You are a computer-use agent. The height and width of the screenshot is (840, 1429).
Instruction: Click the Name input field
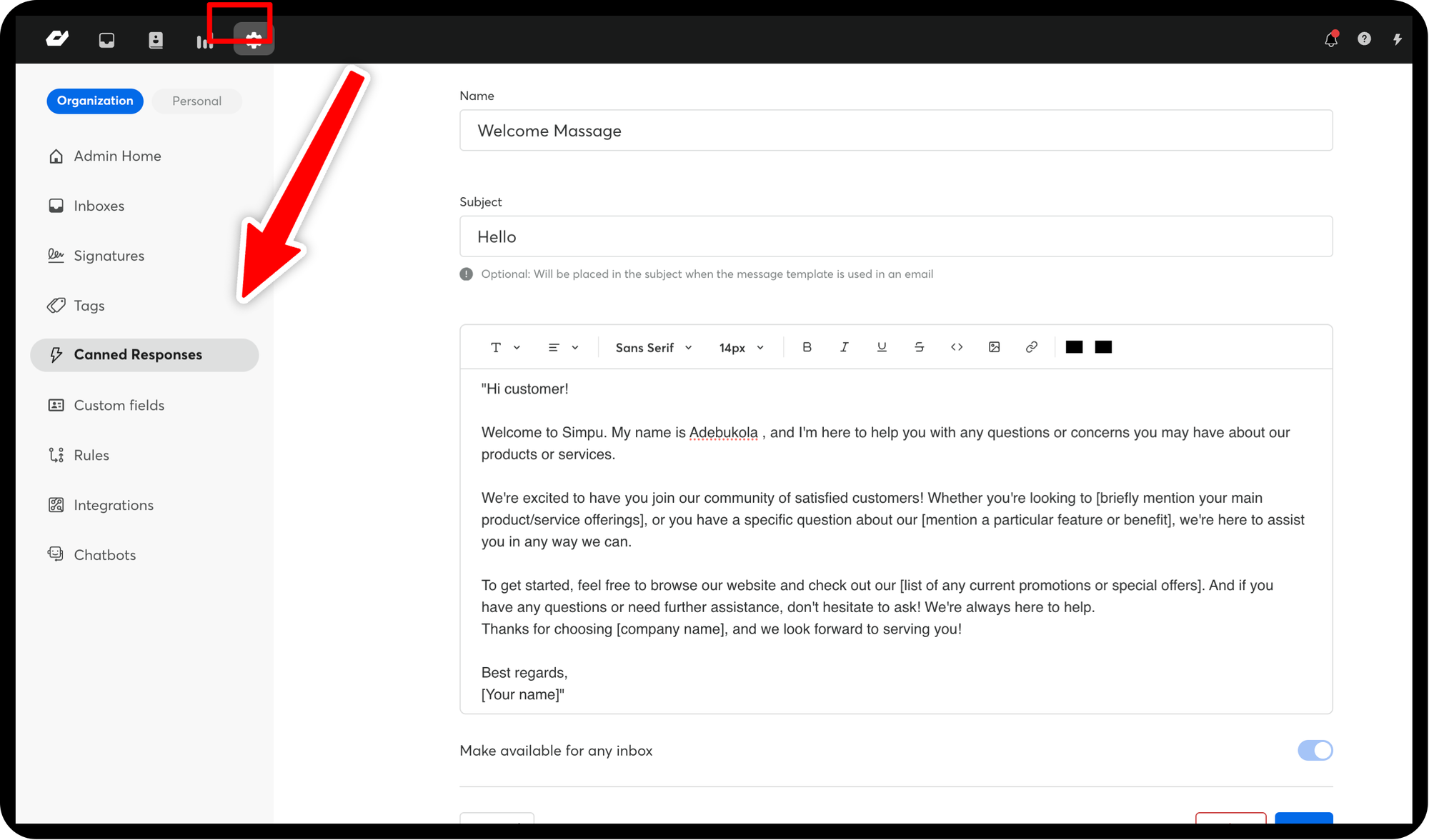click(895, 131)
